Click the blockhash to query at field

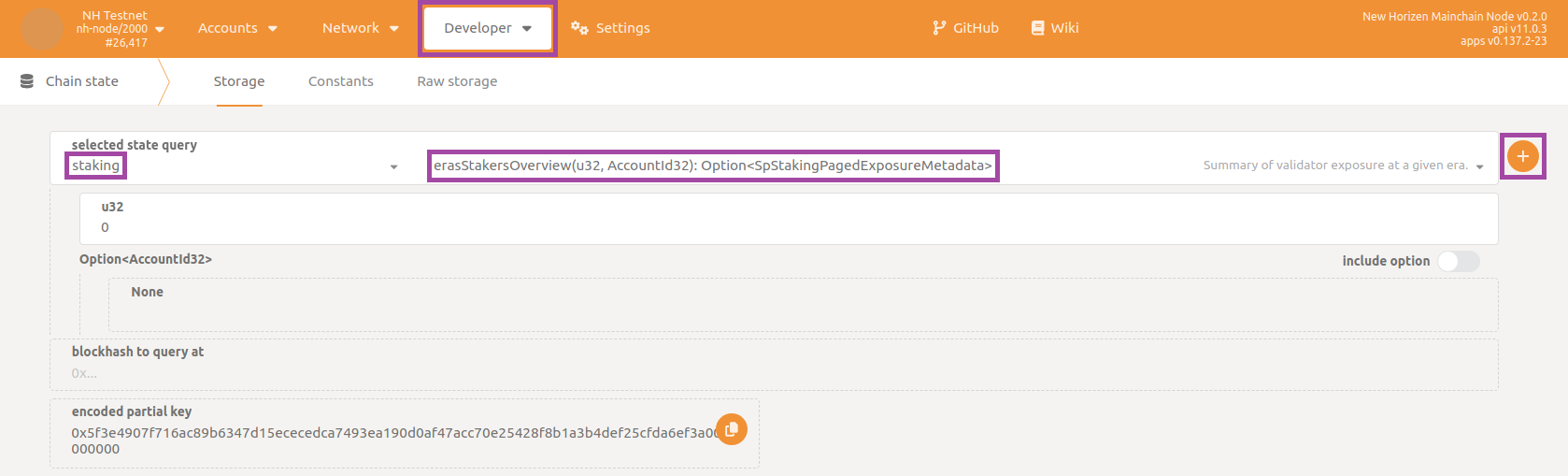[773, 373]
